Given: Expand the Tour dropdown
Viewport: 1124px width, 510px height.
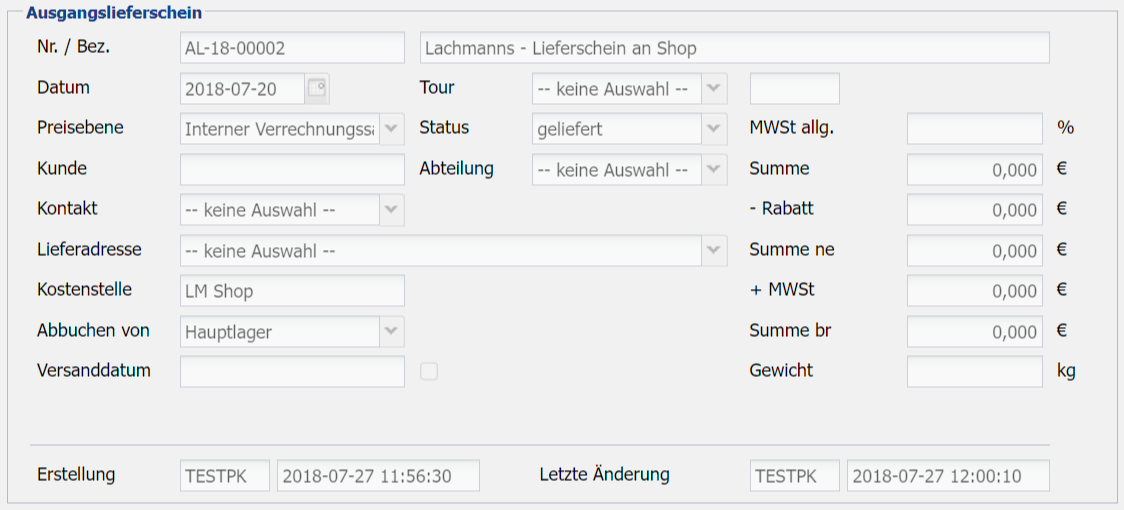Looking at the screenshot, I should pos(714,88).
